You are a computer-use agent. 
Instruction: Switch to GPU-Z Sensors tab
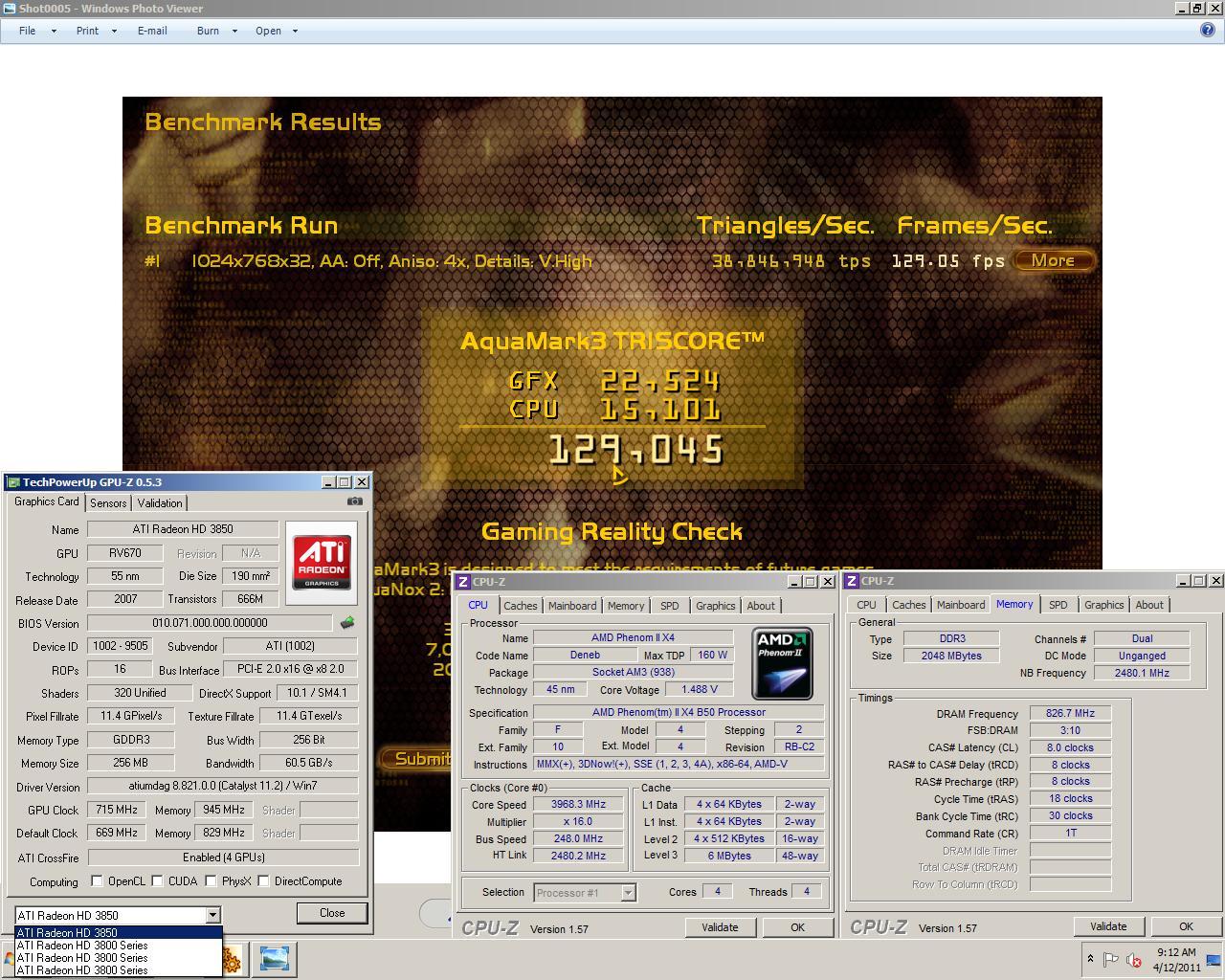108,503
